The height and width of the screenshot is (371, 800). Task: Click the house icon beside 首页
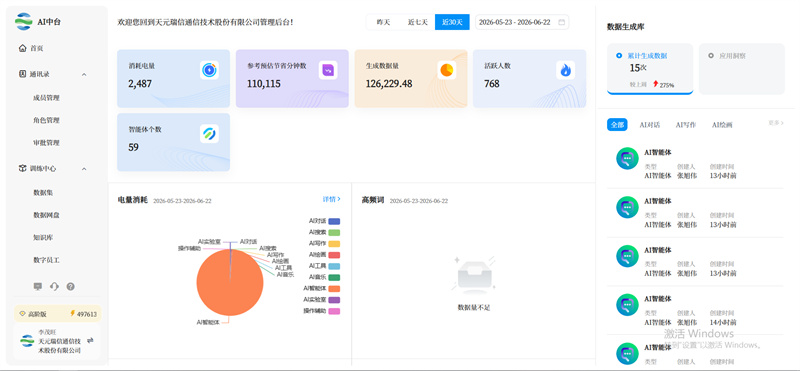point(22,48)
